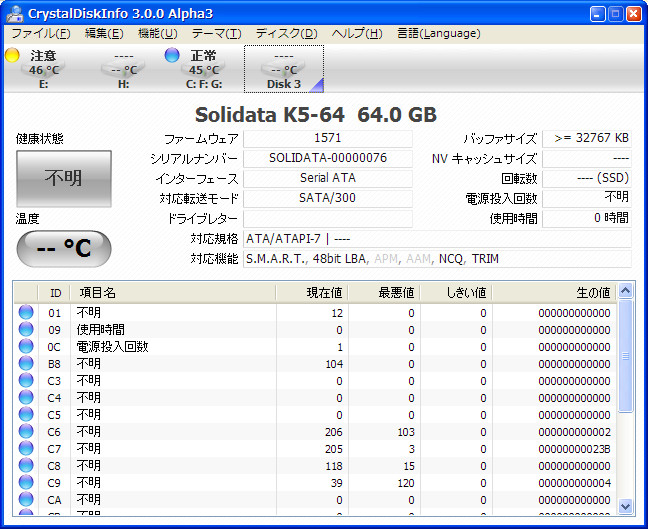The height and width of the screenshot is (529, 648).
Task: Click the empty ドライブレター field
Action: pyautogui.click(x=328, y=219)
